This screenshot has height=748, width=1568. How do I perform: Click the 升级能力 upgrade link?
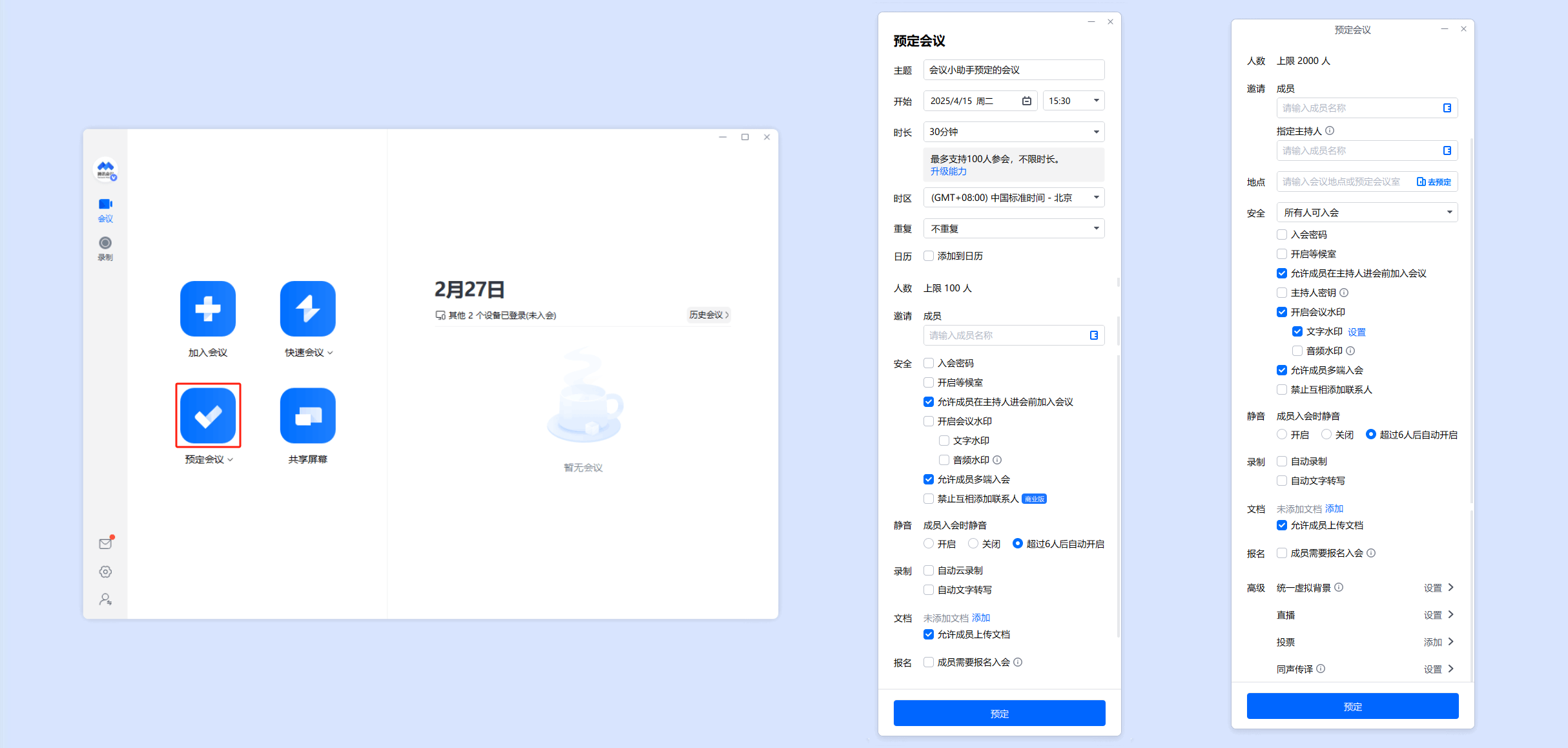click(948, 171)
